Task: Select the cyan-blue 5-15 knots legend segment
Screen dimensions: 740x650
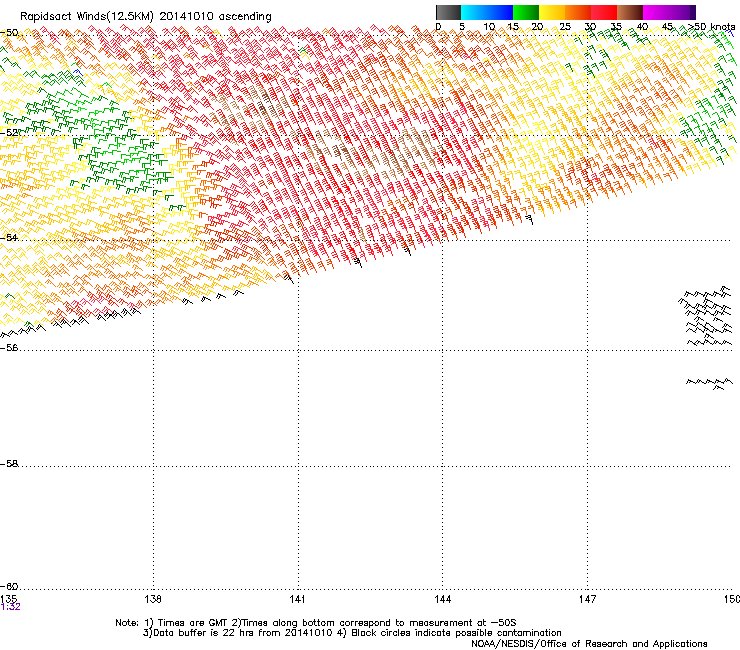Action: 487,12
